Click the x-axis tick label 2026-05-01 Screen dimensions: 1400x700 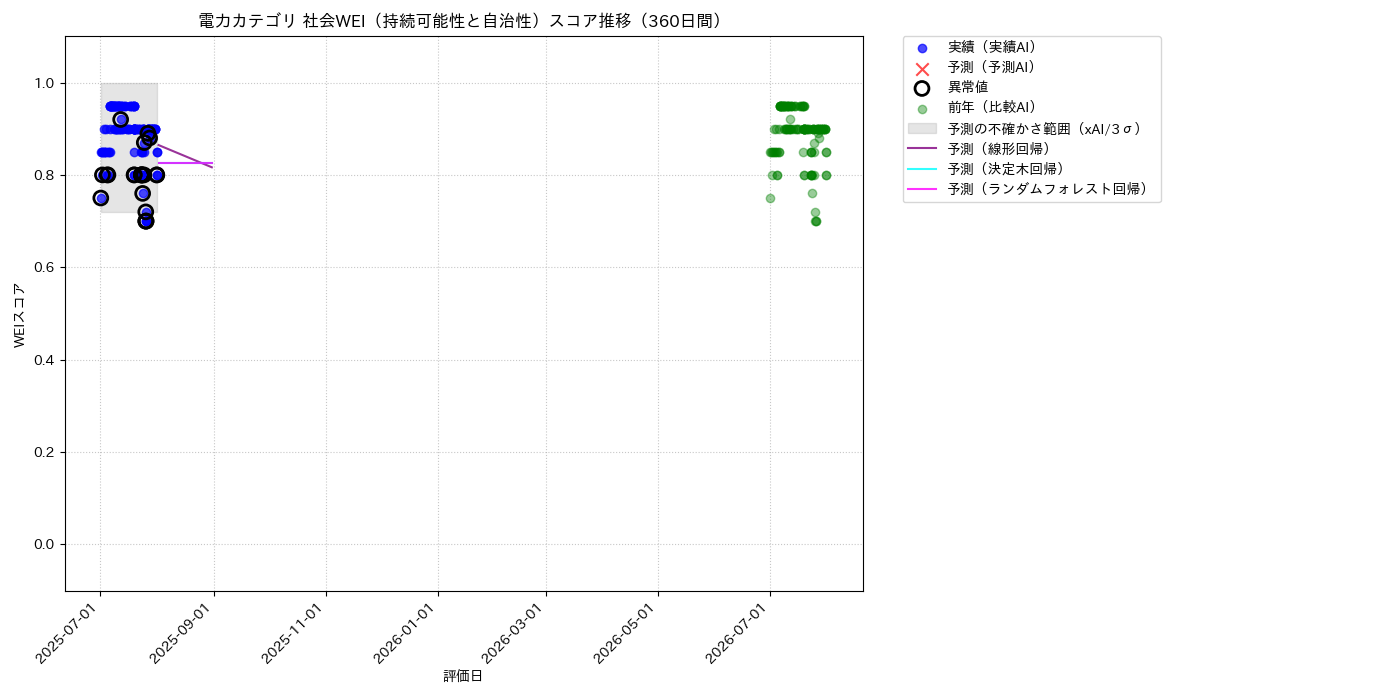[x=627, y=633]
